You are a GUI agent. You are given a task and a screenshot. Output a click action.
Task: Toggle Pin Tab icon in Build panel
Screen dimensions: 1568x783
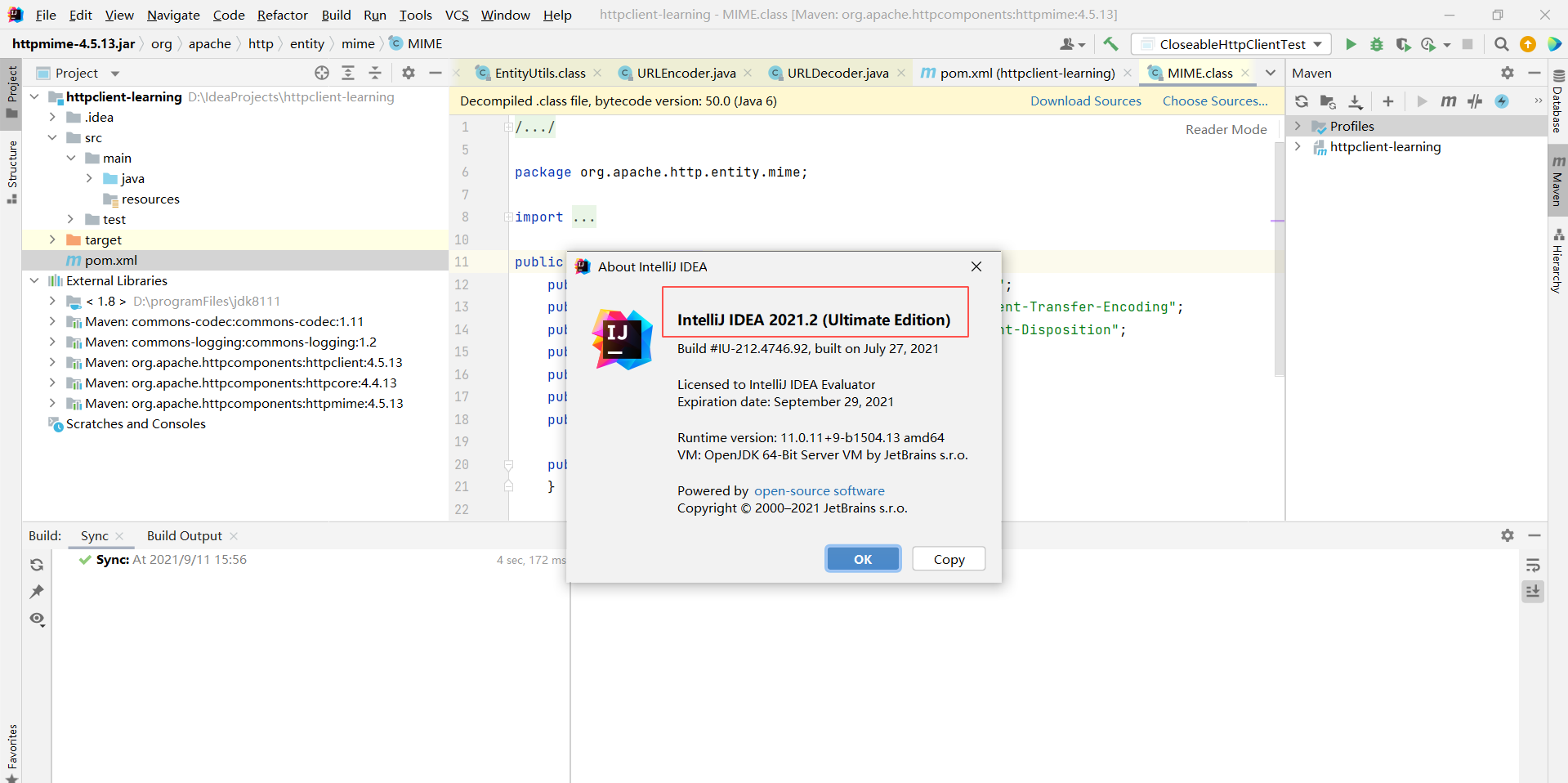tap(37, 592)
